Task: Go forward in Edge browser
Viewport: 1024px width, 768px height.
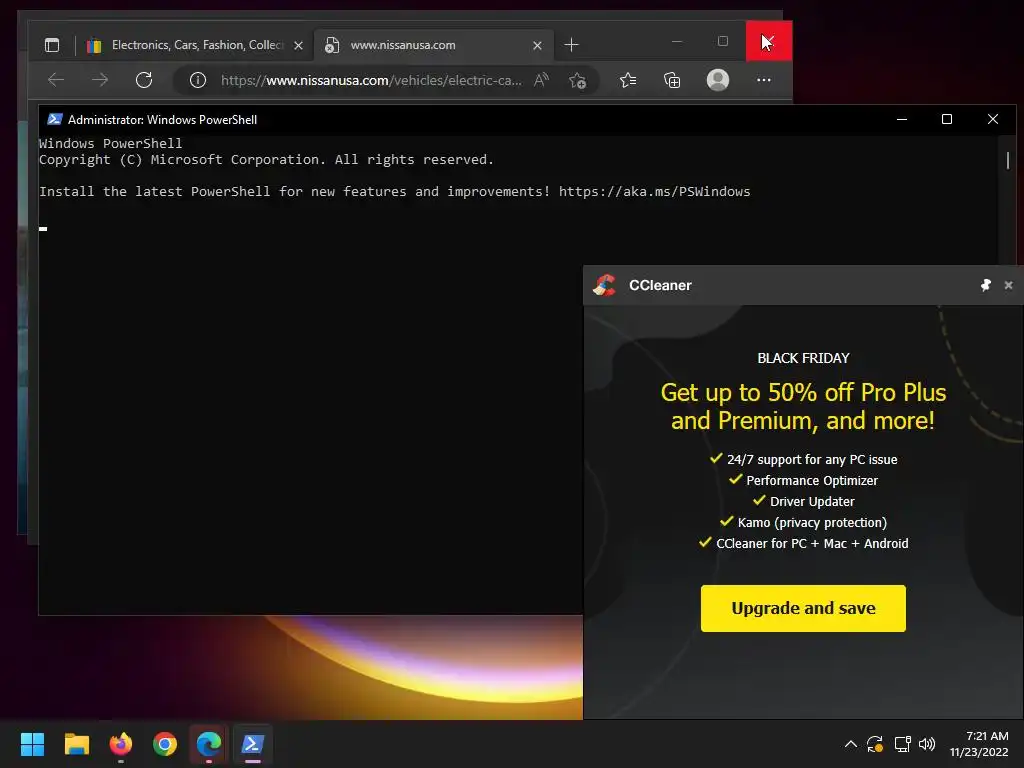Action: point(100,80)
